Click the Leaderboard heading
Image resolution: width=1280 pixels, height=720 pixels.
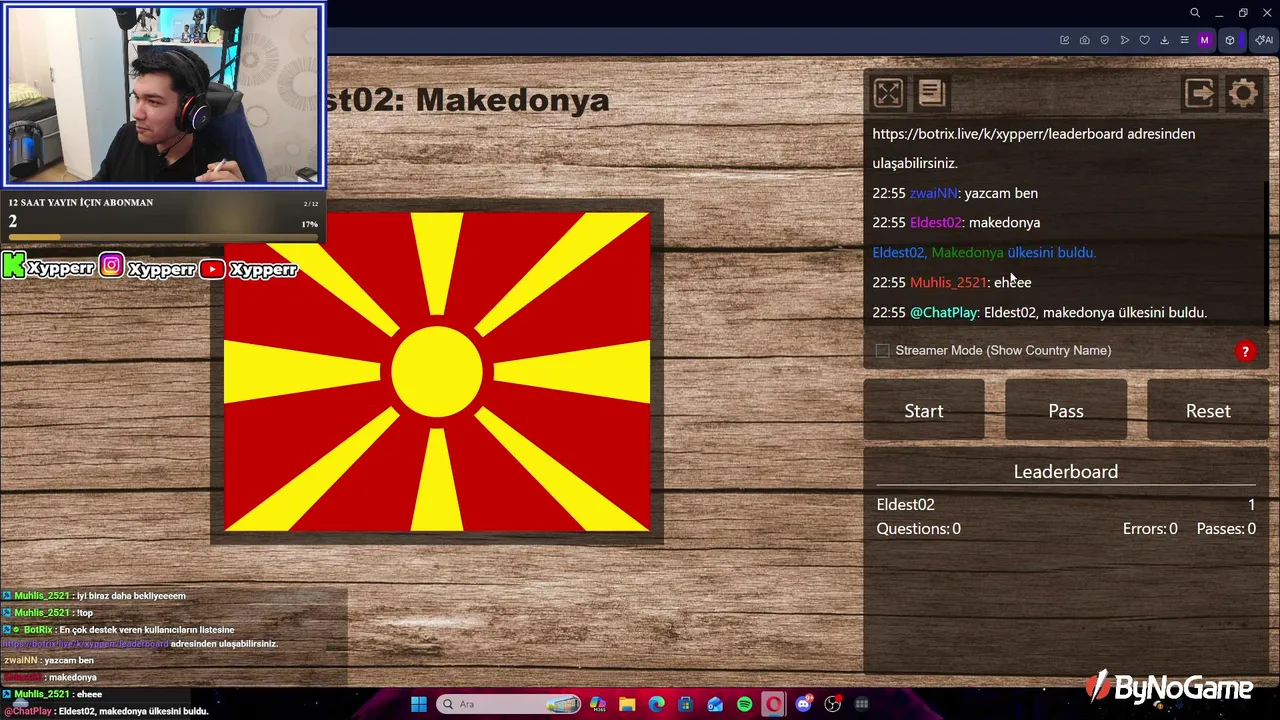tap(1066, 471)
